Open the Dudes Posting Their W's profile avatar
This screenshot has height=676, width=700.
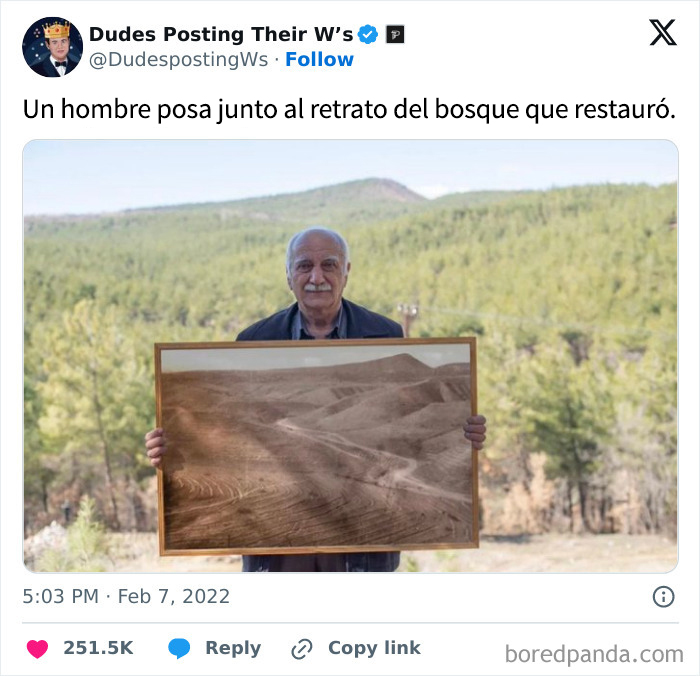pyautogui.click(x=52, y=47)
